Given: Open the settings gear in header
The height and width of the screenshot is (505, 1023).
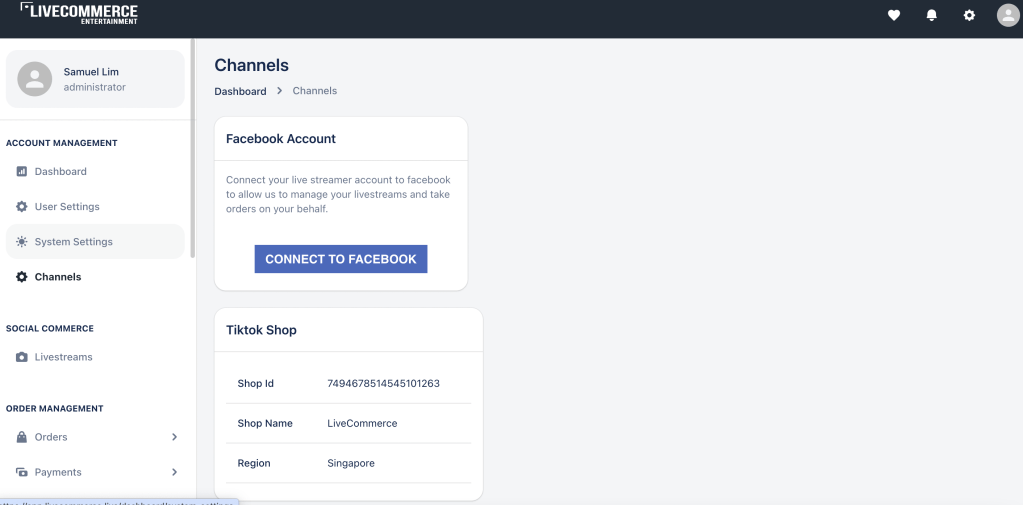Looking at the screenshot, I should pos(969,15).
